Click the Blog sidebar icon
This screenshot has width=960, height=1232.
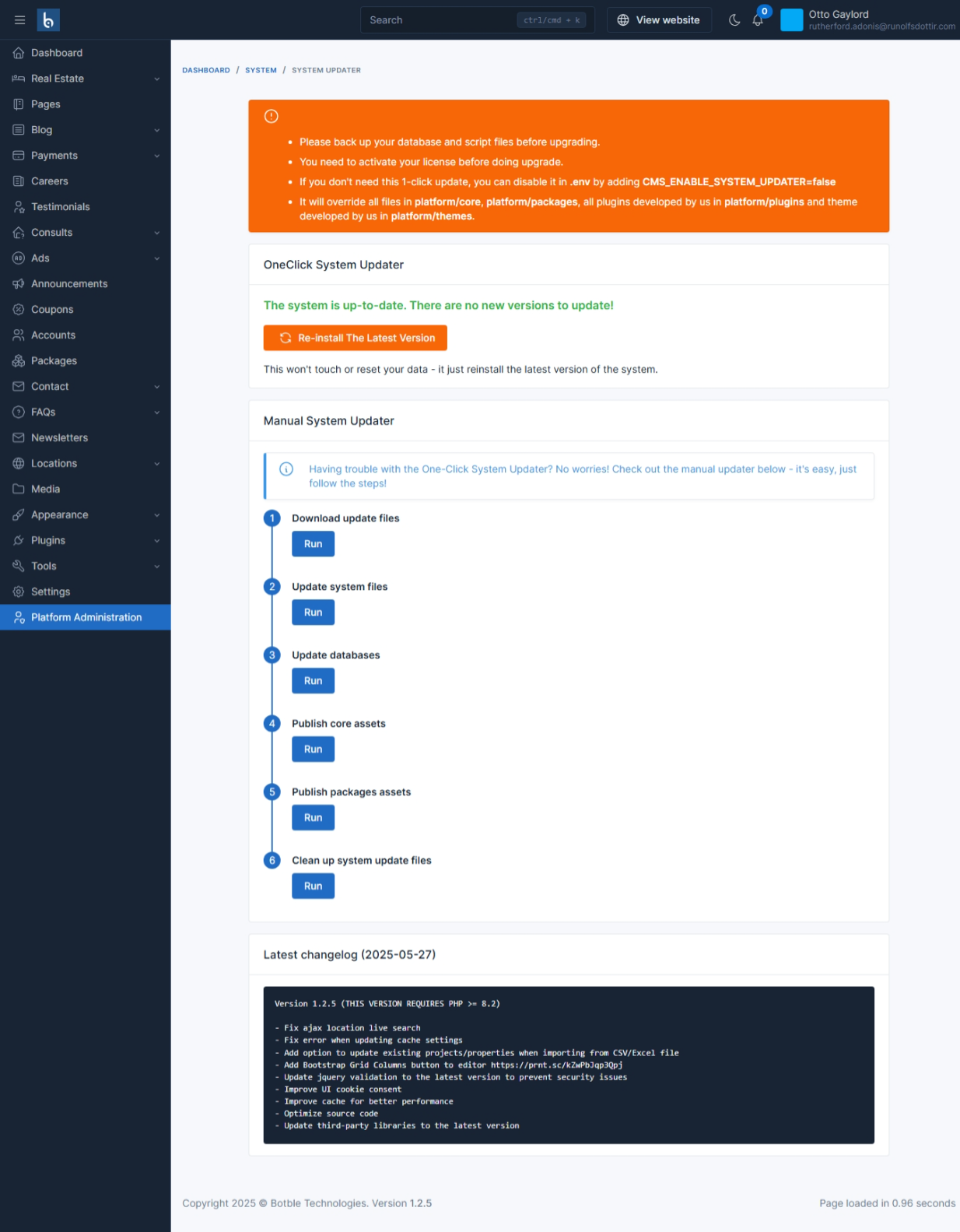point(19,130)
